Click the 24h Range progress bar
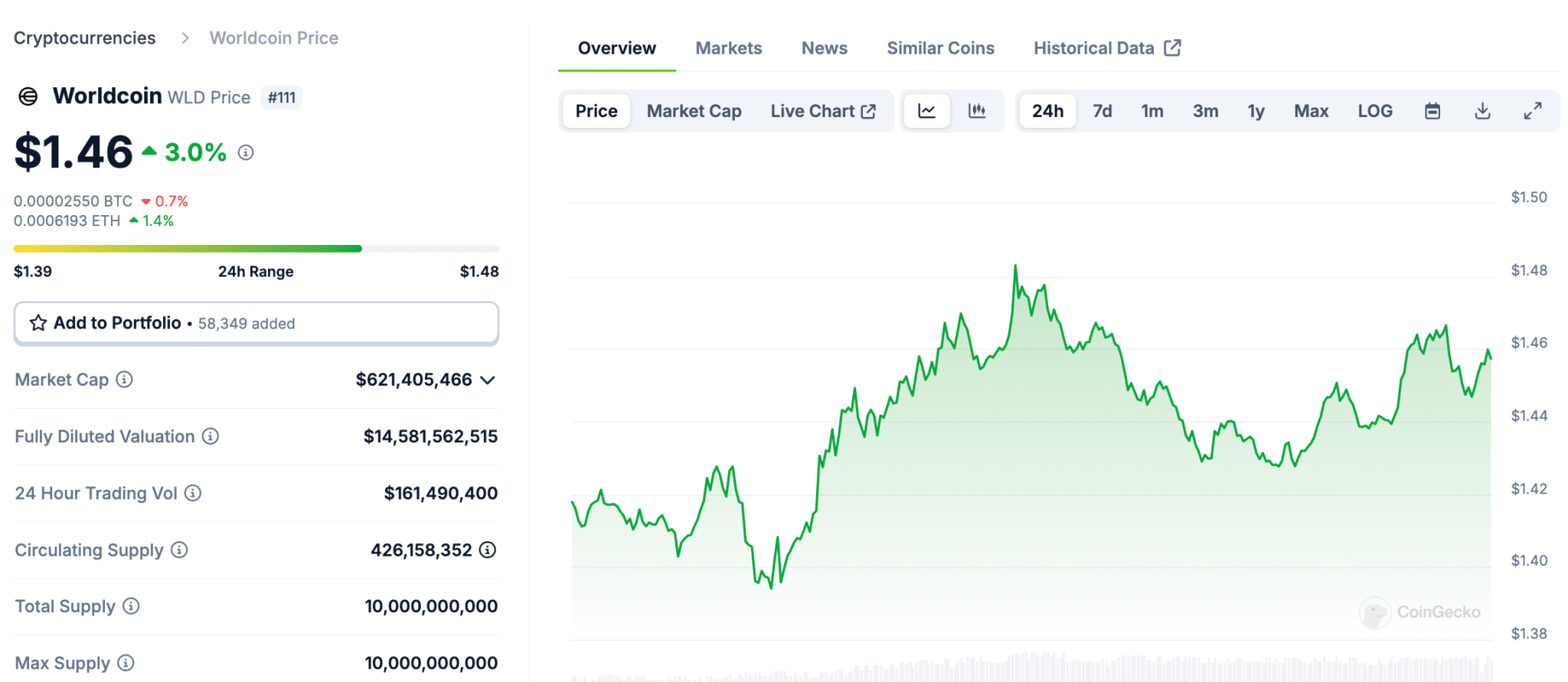The image size is (1568, 682). pos(256,248)
